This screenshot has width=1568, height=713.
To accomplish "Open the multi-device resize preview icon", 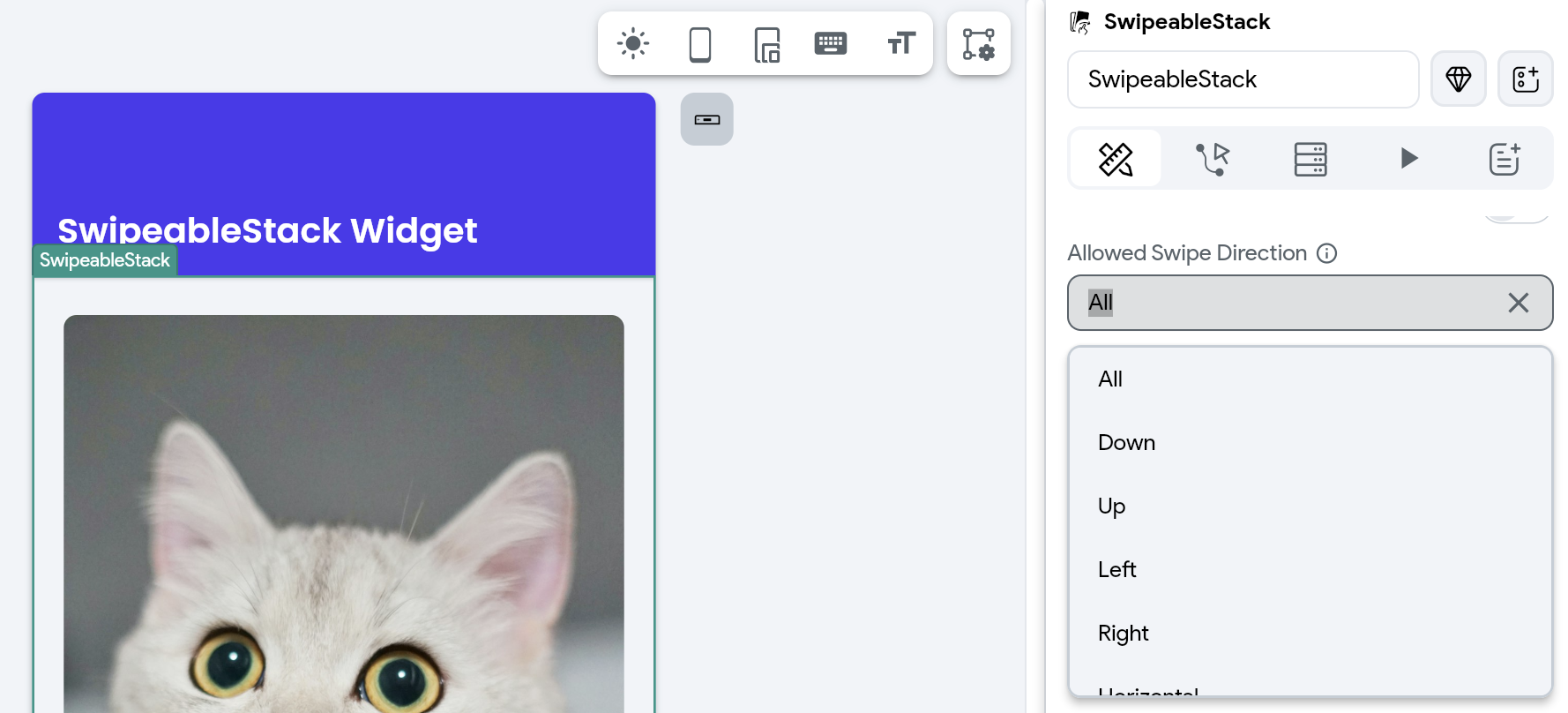I will (x=766, y=44).
